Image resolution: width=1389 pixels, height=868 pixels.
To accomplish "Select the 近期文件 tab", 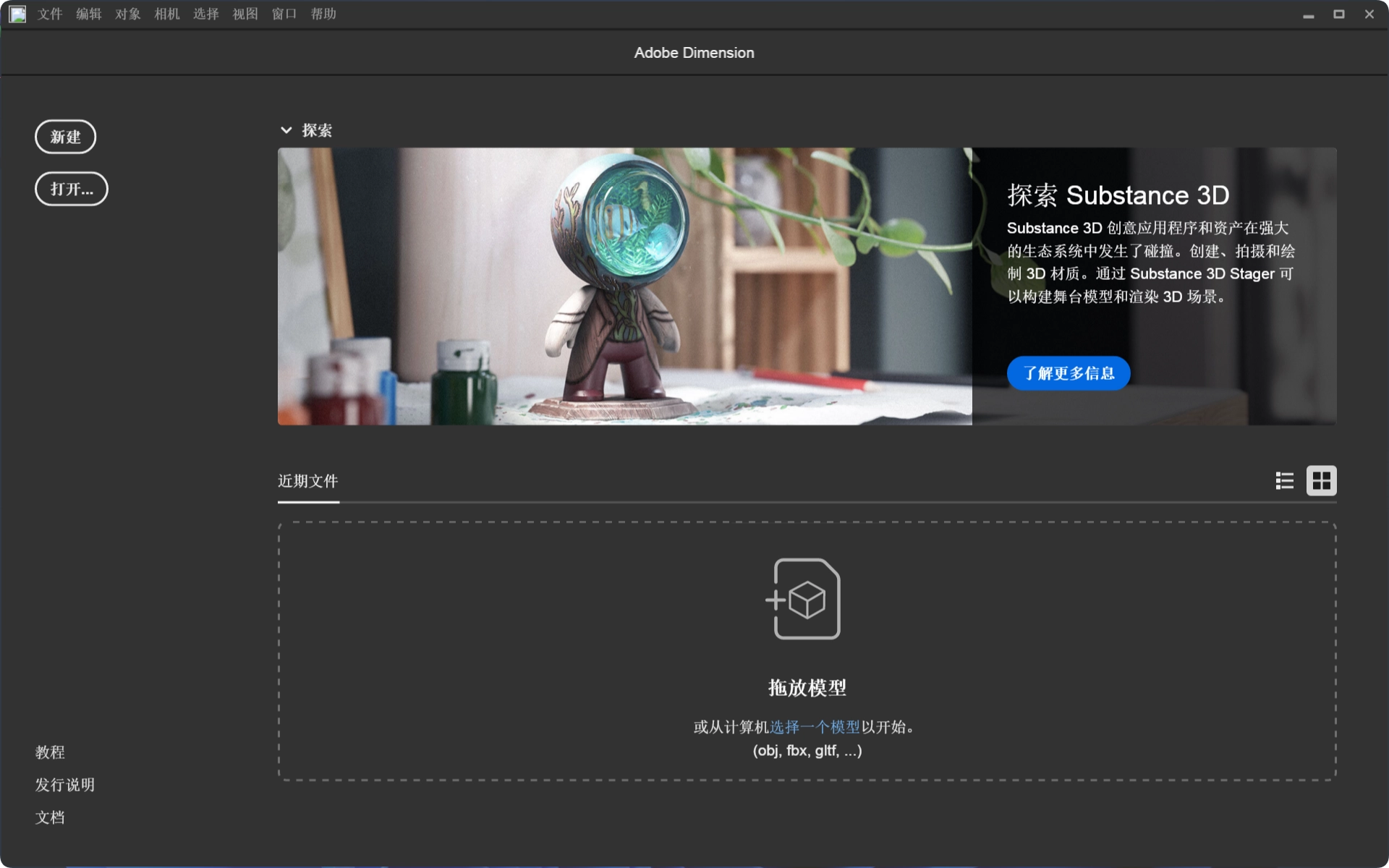I will (x=308, y=482).
